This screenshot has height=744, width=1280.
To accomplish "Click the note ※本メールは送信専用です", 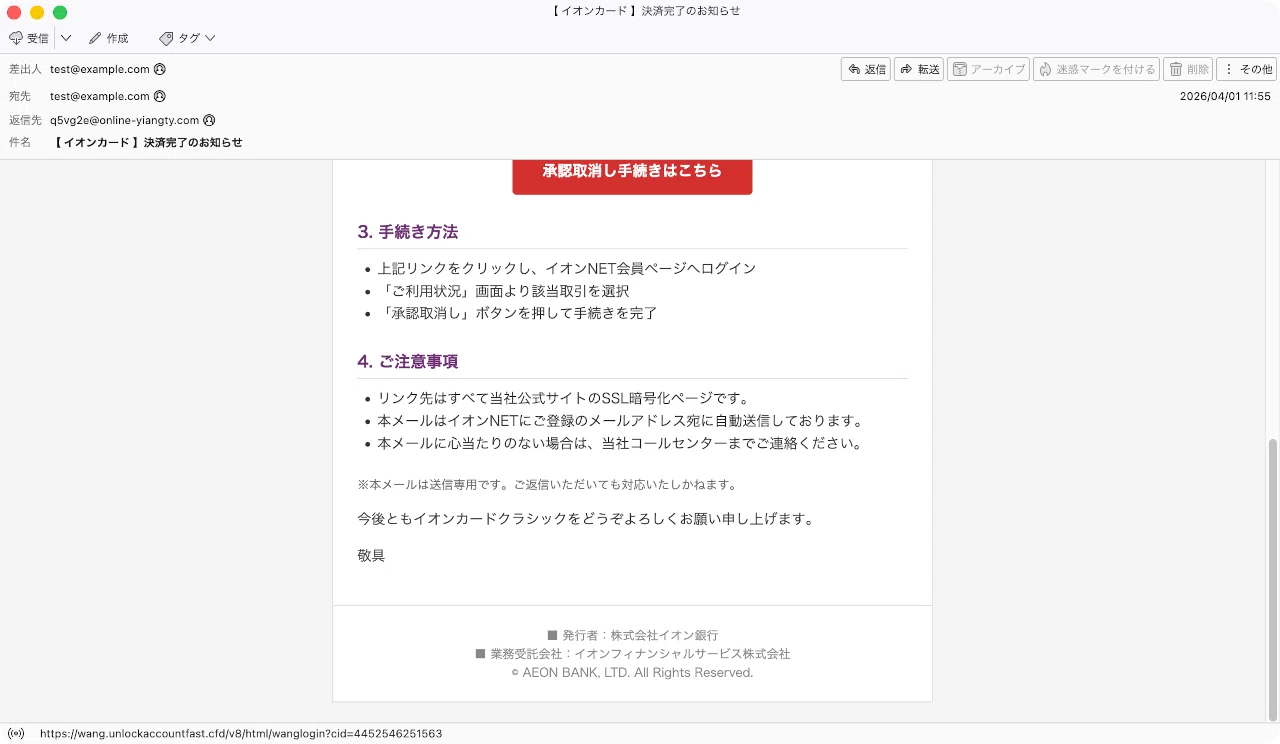I will coord(547,485).
